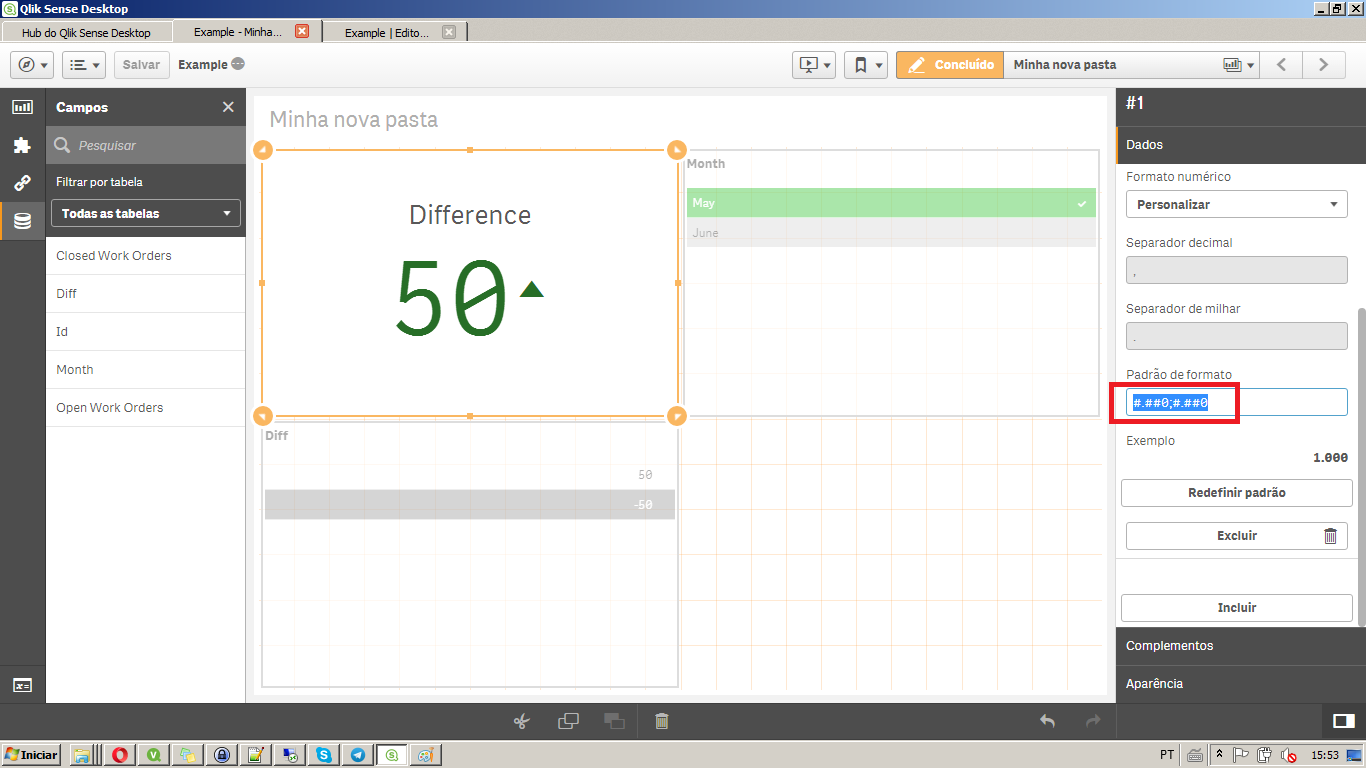This screenshot has width=1366, height=768.
Task: Click the Minha nova pasta sheet title
Action: coord(354,120)
